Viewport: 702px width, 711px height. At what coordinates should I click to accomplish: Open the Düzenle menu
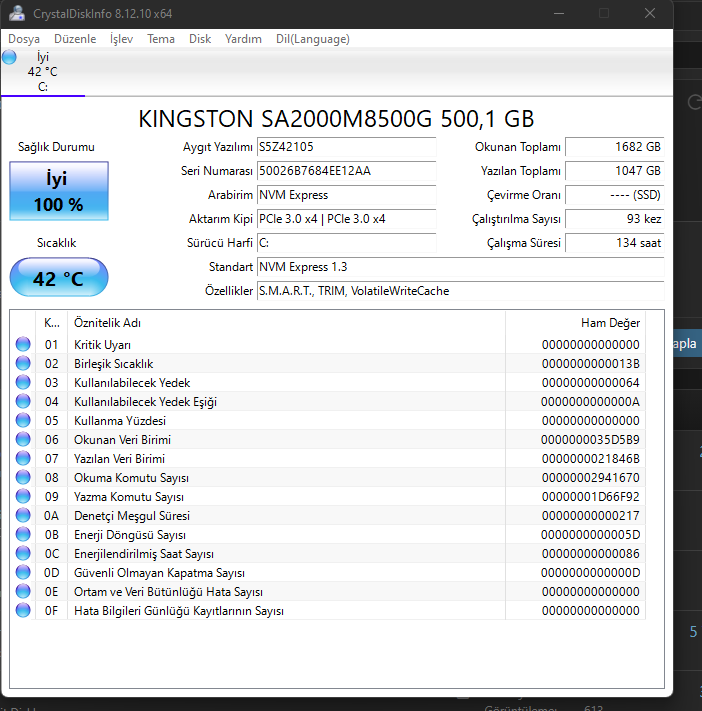[x=75, y=39]
